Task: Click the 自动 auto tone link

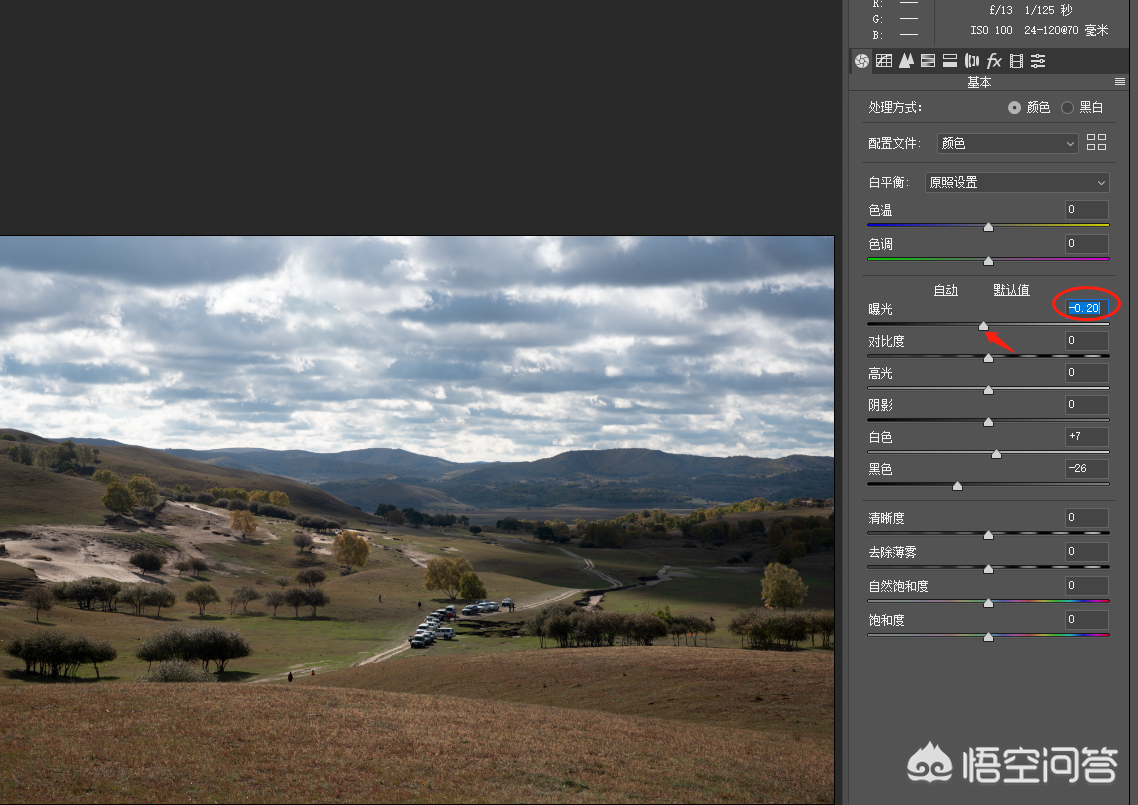Action: pos(946,290)
